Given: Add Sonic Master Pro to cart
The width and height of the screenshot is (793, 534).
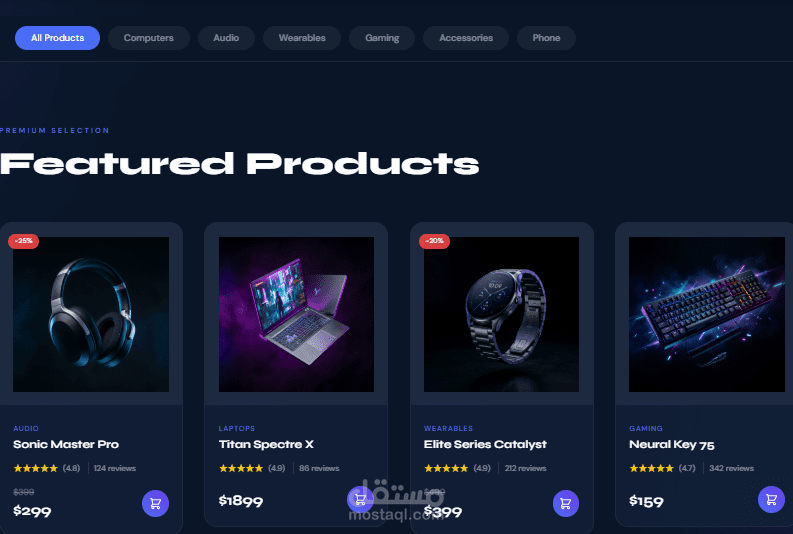Looking at the screenshot, I should click(155, 504).
